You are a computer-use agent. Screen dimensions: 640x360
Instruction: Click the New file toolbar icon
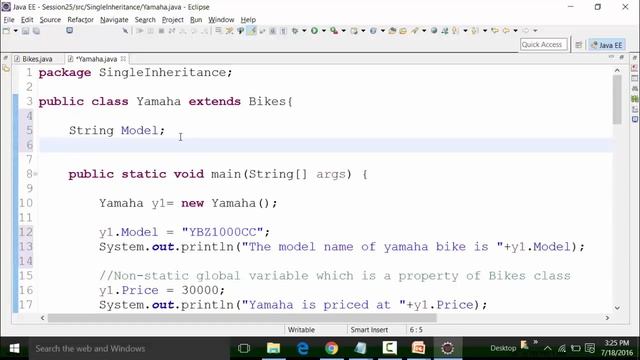pos(6,31)
